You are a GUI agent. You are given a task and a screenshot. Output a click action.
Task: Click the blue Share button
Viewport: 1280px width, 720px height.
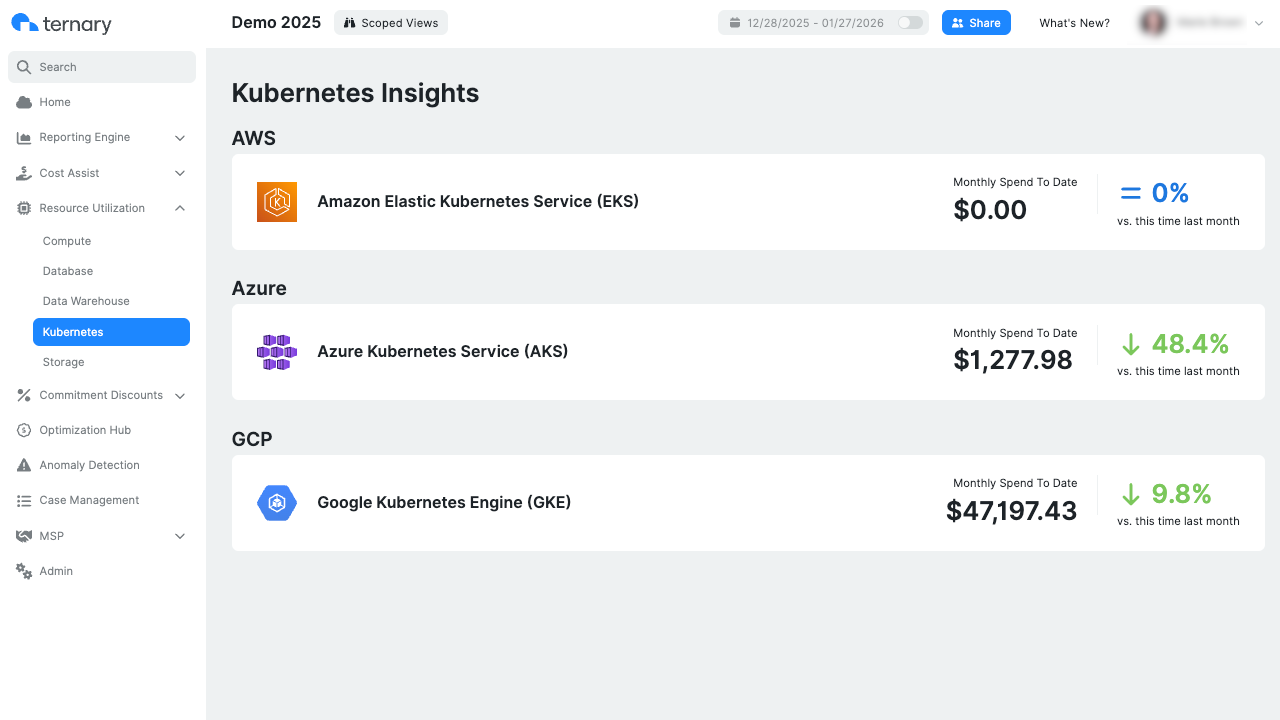[x=976, y=22]
